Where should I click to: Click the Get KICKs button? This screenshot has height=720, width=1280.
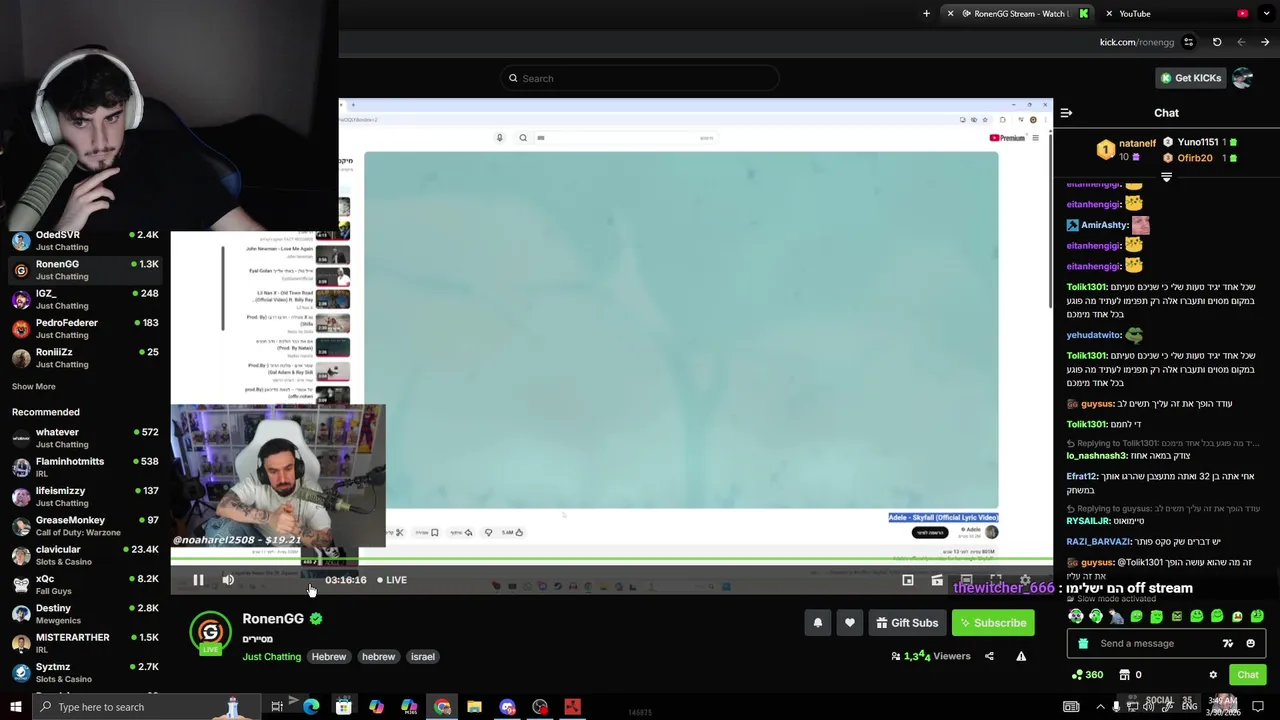[x=1190, y=78]
